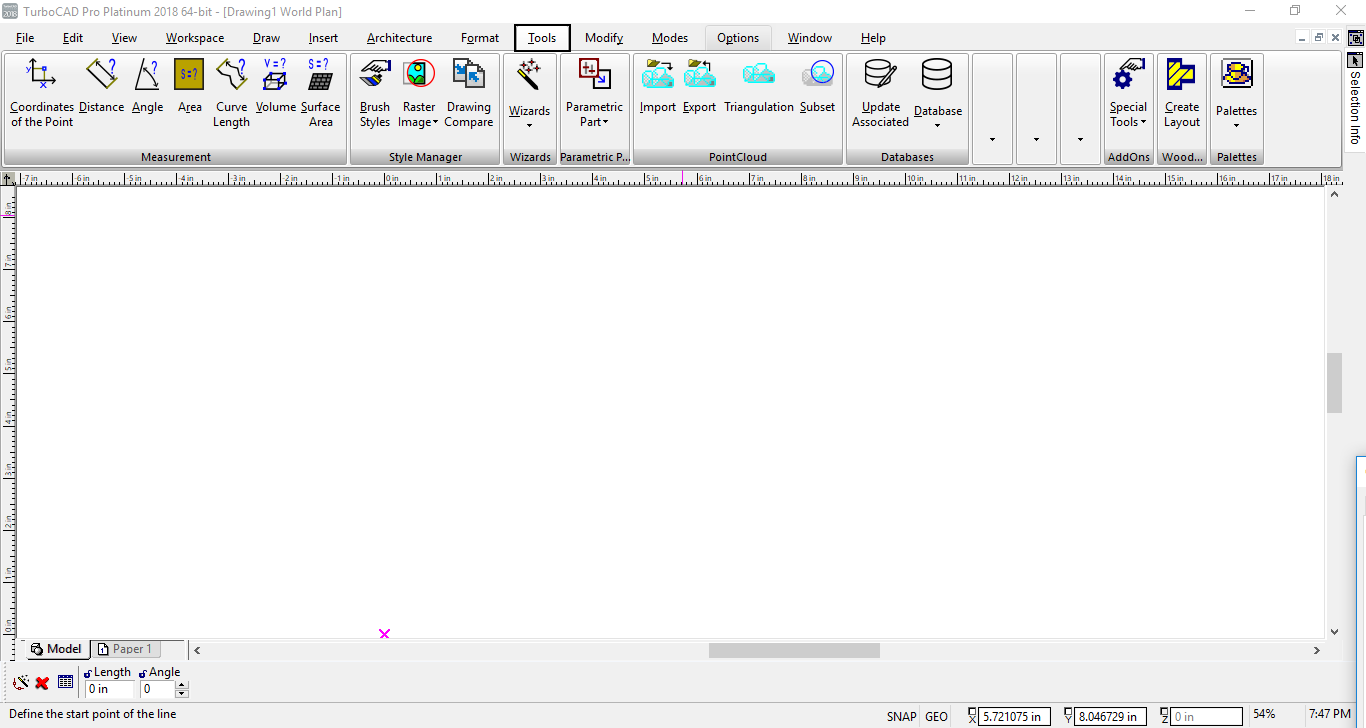Image resolution: width=1366 pixels, height=728 pixels.
Task: Run PointCloud Triangulation
Action: point(759,86)
